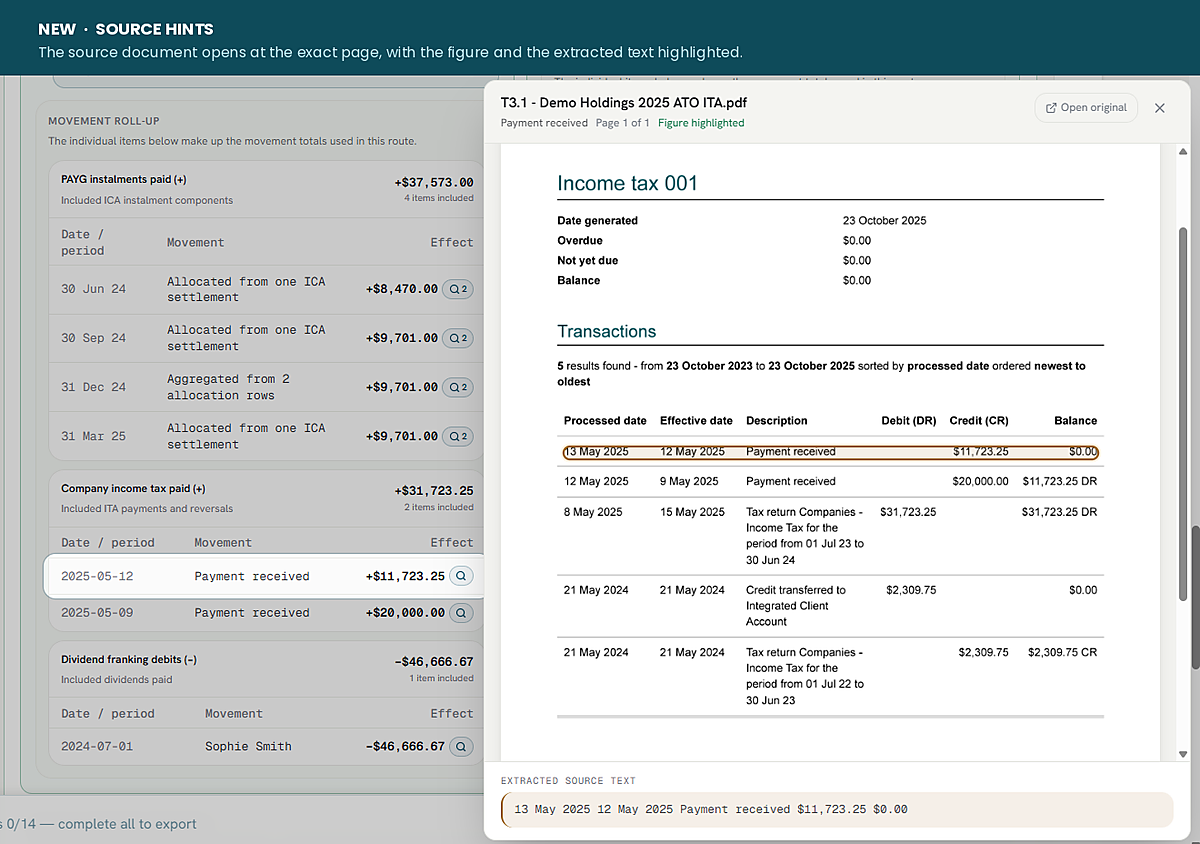Close the source document panel
Image resolution: width=1200 pixels, height=844 pixels.
pos(1160,108)
